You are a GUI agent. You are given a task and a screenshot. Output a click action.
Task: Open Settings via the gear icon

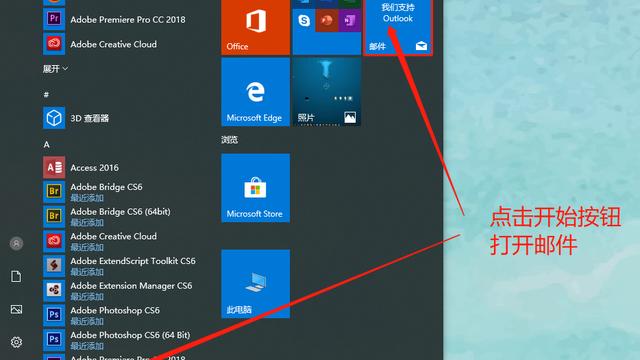tap(16, 342)
